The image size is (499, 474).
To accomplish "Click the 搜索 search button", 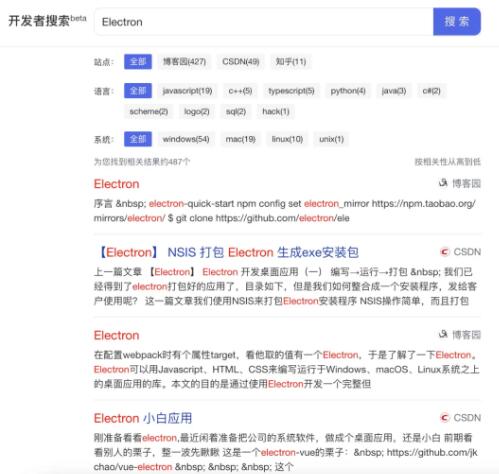I will click(457, 22).
